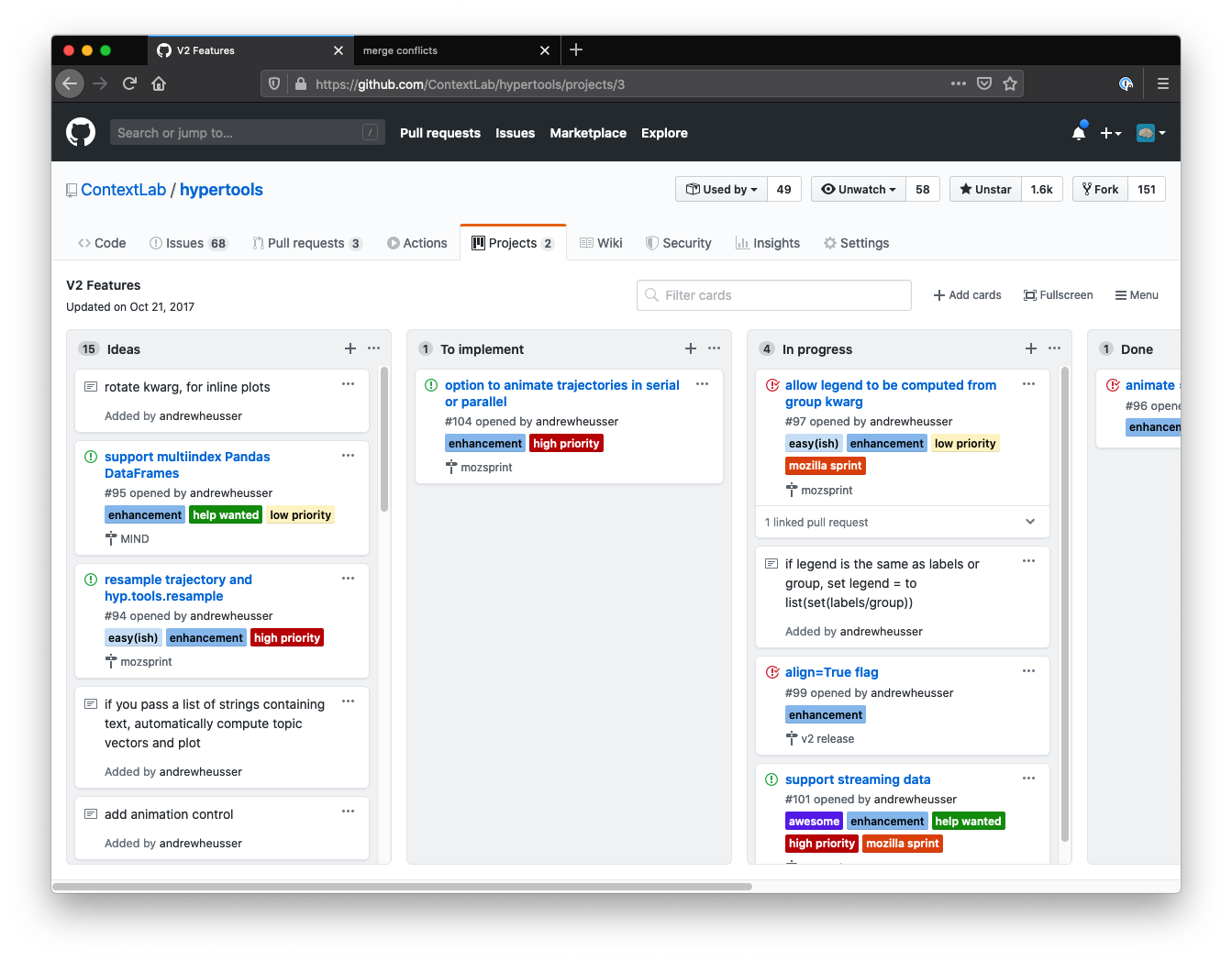Add a card to In progress column
1232x961 pixels.
pos(1031,348)
